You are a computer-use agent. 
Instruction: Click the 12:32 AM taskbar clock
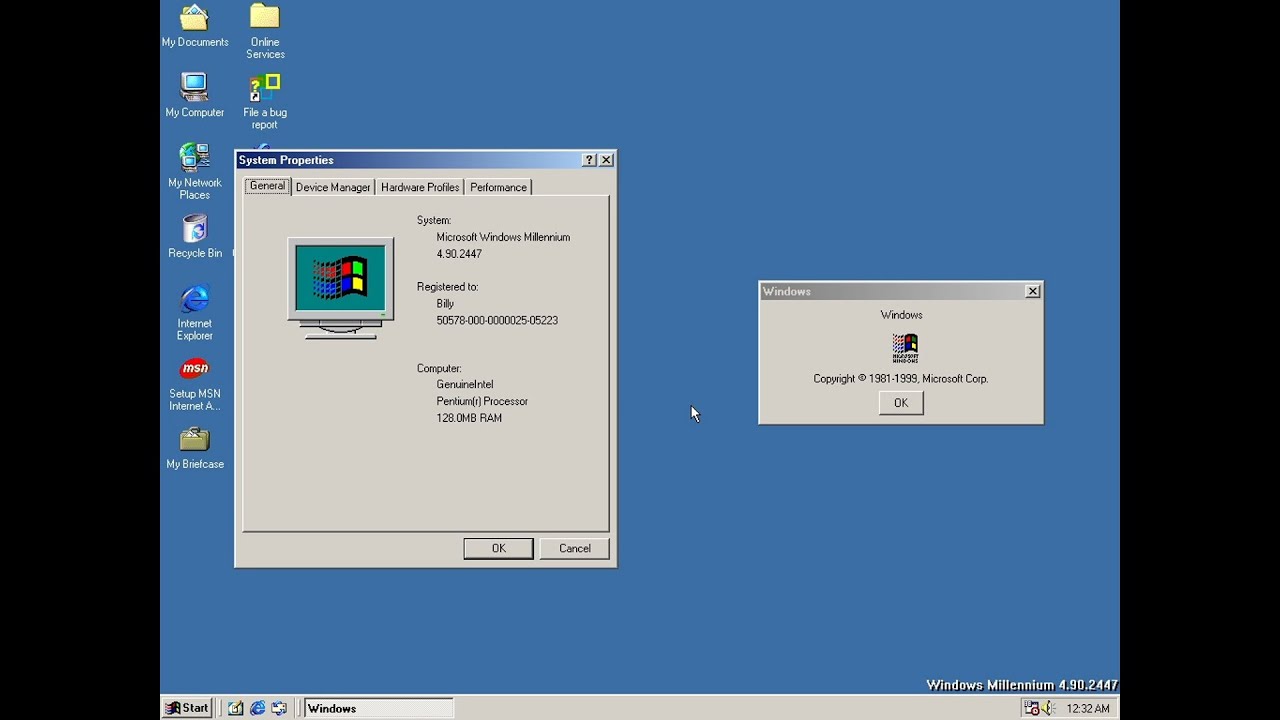pyautogui.click(x=1088, y=708)
